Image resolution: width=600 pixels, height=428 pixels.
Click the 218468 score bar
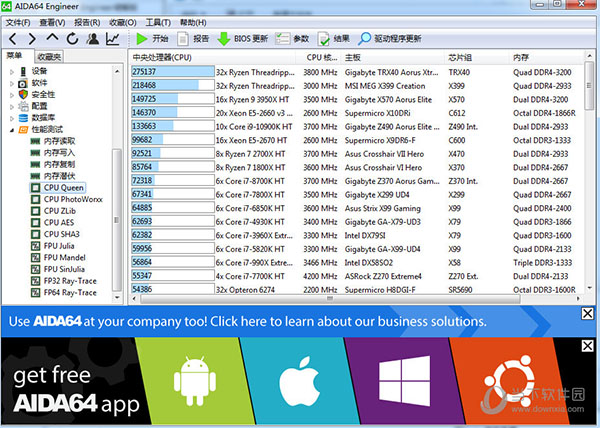(x=173, y=85)
